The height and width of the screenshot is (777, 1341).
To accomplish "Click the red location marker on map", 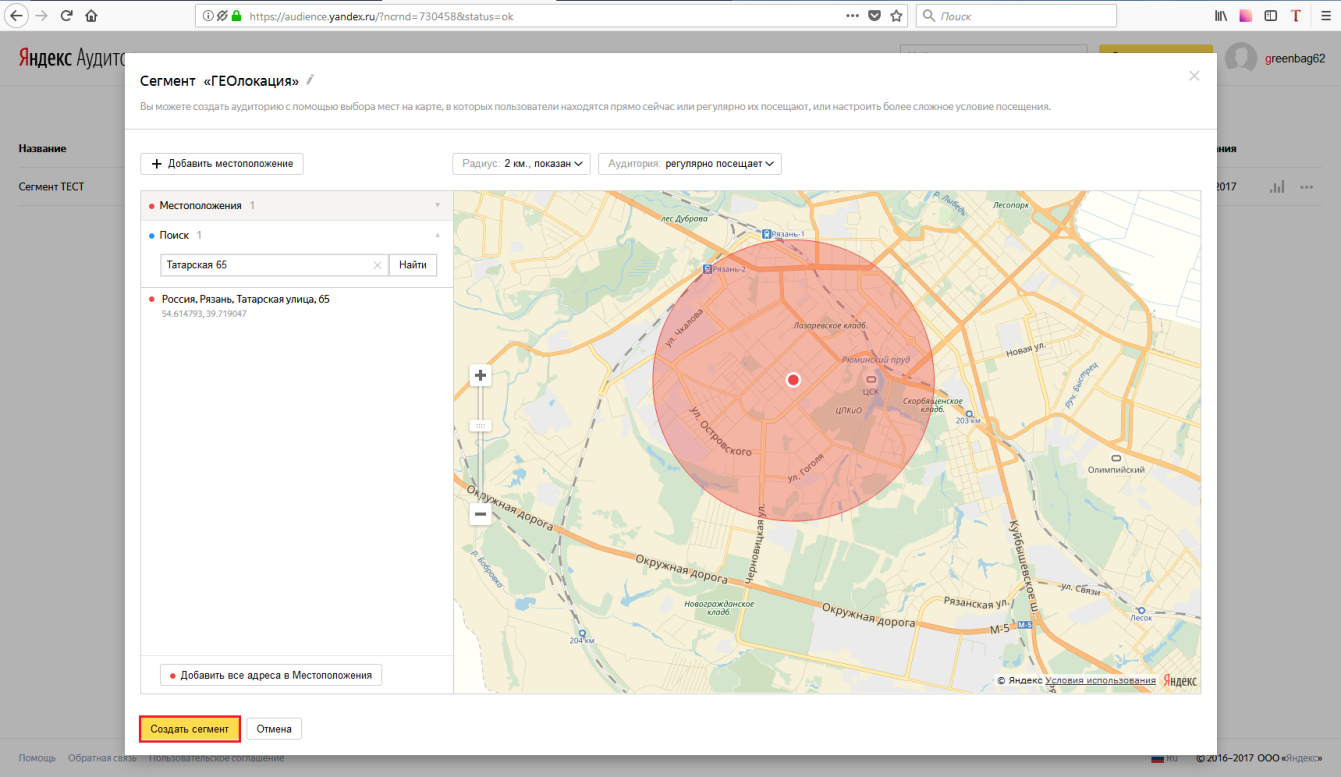I will [793, 380].
